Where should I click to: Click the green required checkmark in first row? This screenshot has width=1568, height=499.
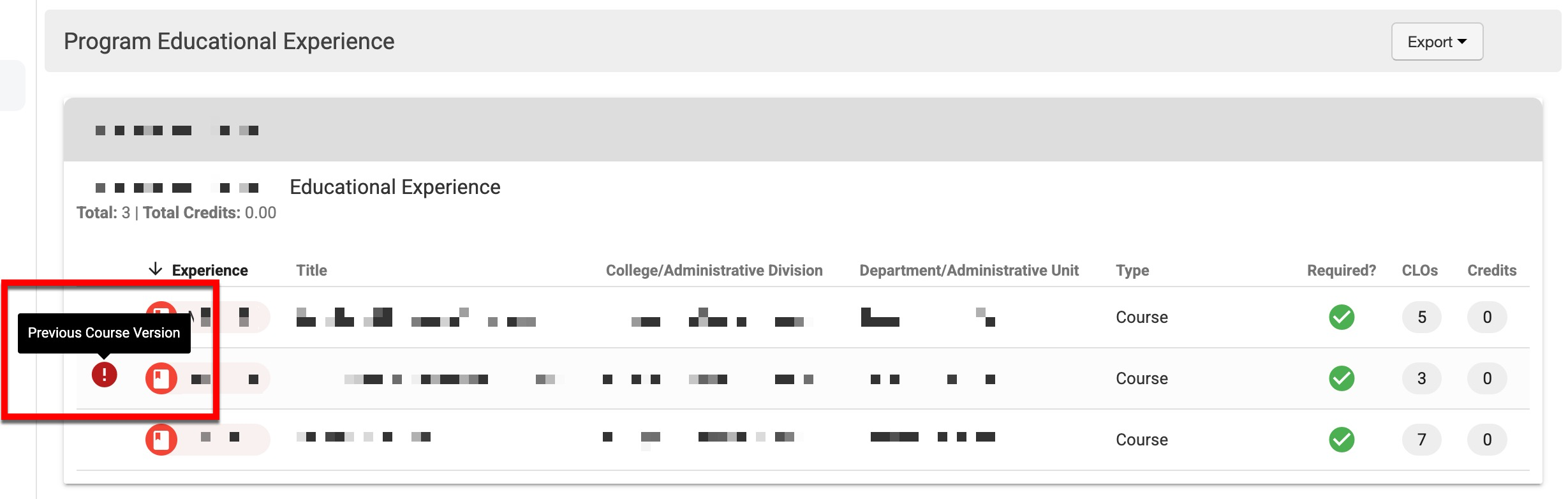(x=1341, y=317)
